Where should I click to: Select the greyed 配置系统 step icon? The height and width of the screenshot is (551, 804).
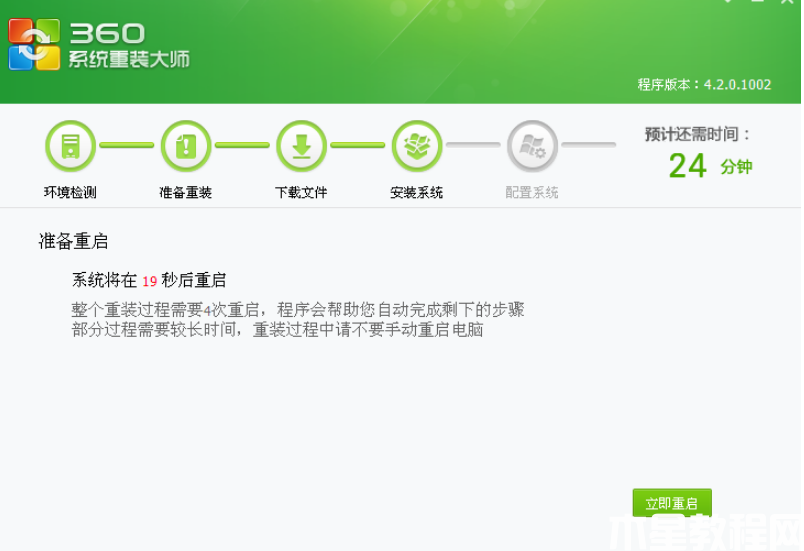532,146
